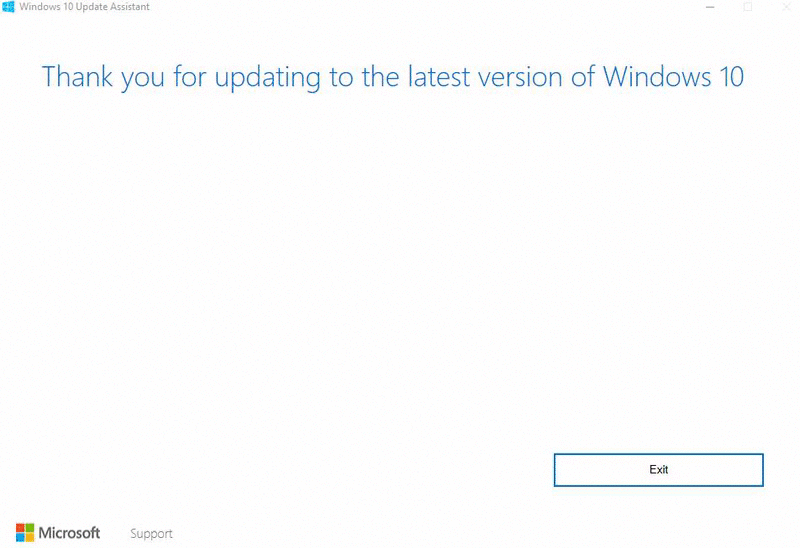Click the word 'version' in the heading

(520, 77)
